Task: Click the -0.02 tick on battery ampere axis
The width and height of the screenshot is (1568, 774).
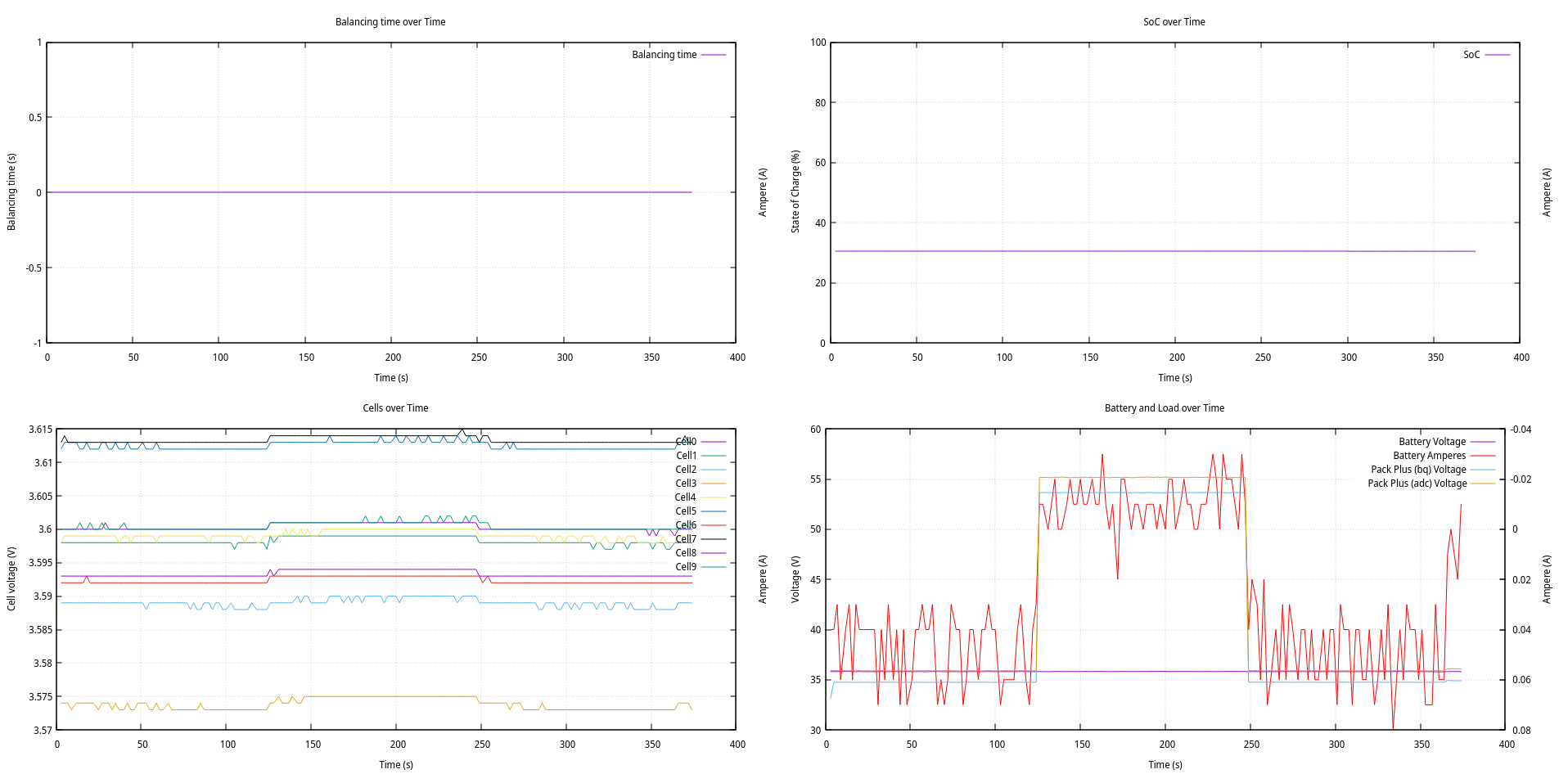Action: 1521,479
